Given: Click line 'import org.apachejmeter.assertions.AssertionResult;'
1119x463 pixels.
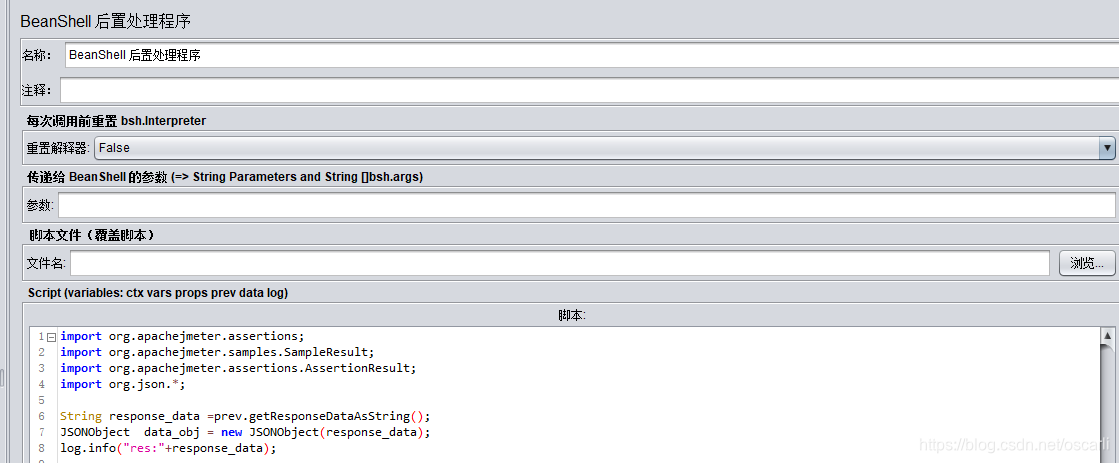Looking at the screenshot, I should (x=238, y=368).
